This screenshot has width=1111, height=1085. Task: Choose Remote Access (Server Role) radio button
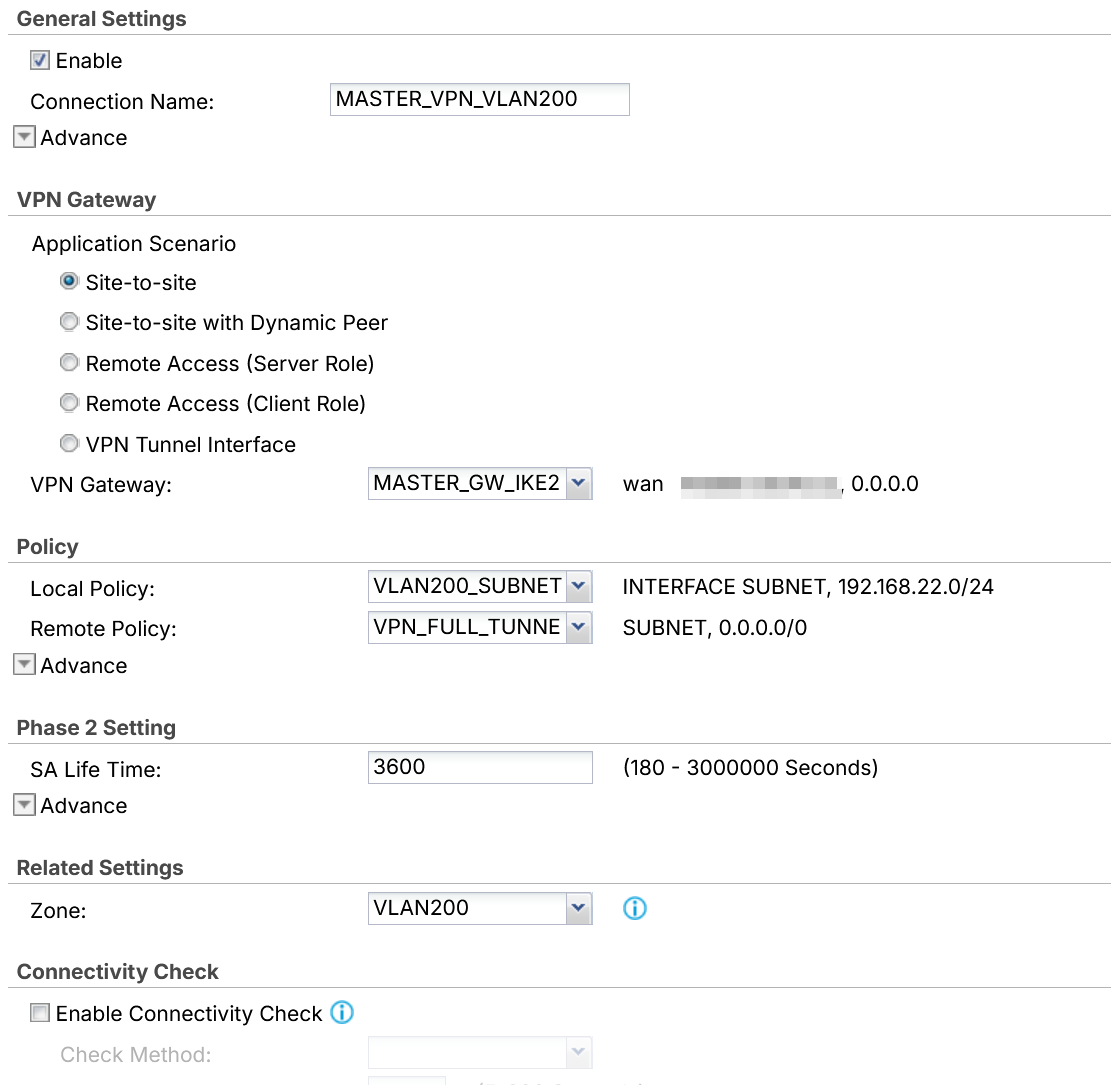(69, 363)
